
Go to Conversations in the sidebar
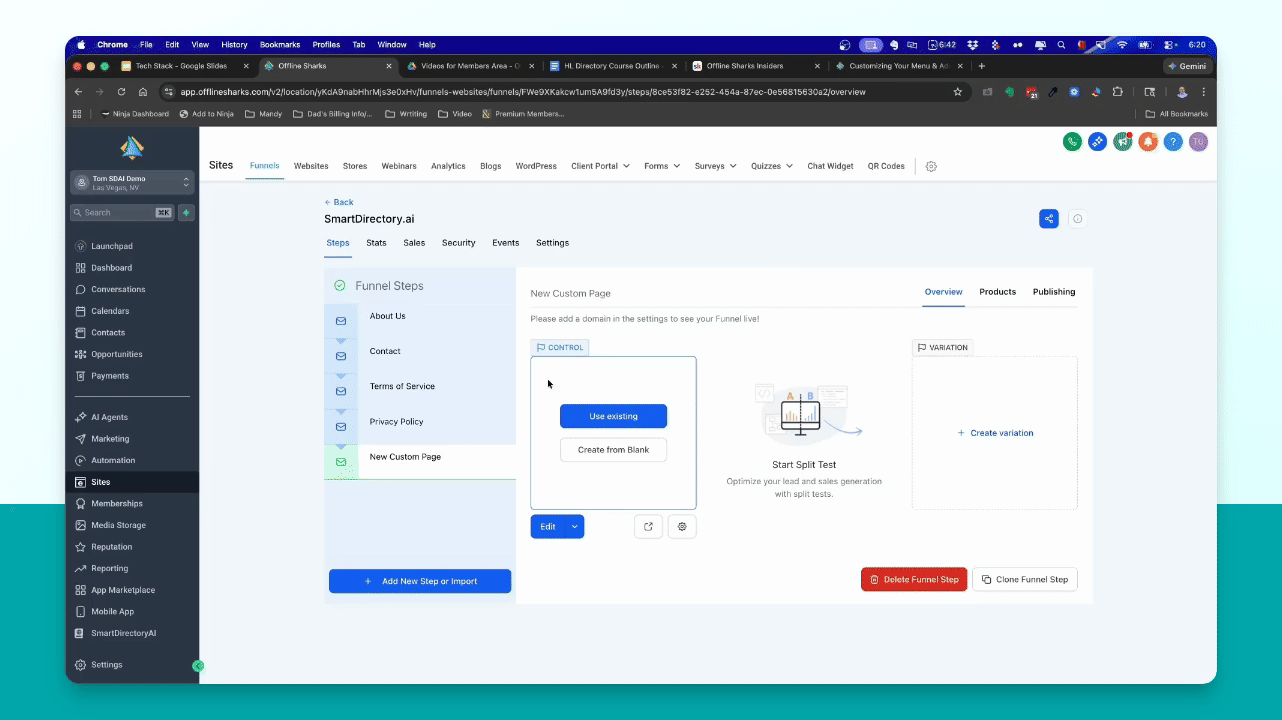[118, 289]
